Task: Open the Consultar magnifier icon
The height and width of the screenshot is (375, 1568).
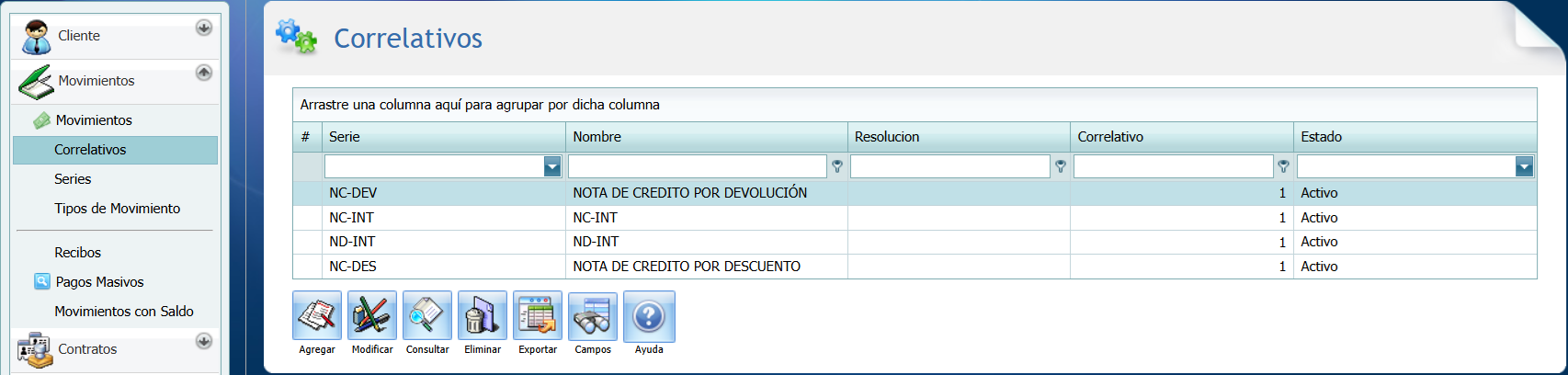Action: tap(427, 316)
